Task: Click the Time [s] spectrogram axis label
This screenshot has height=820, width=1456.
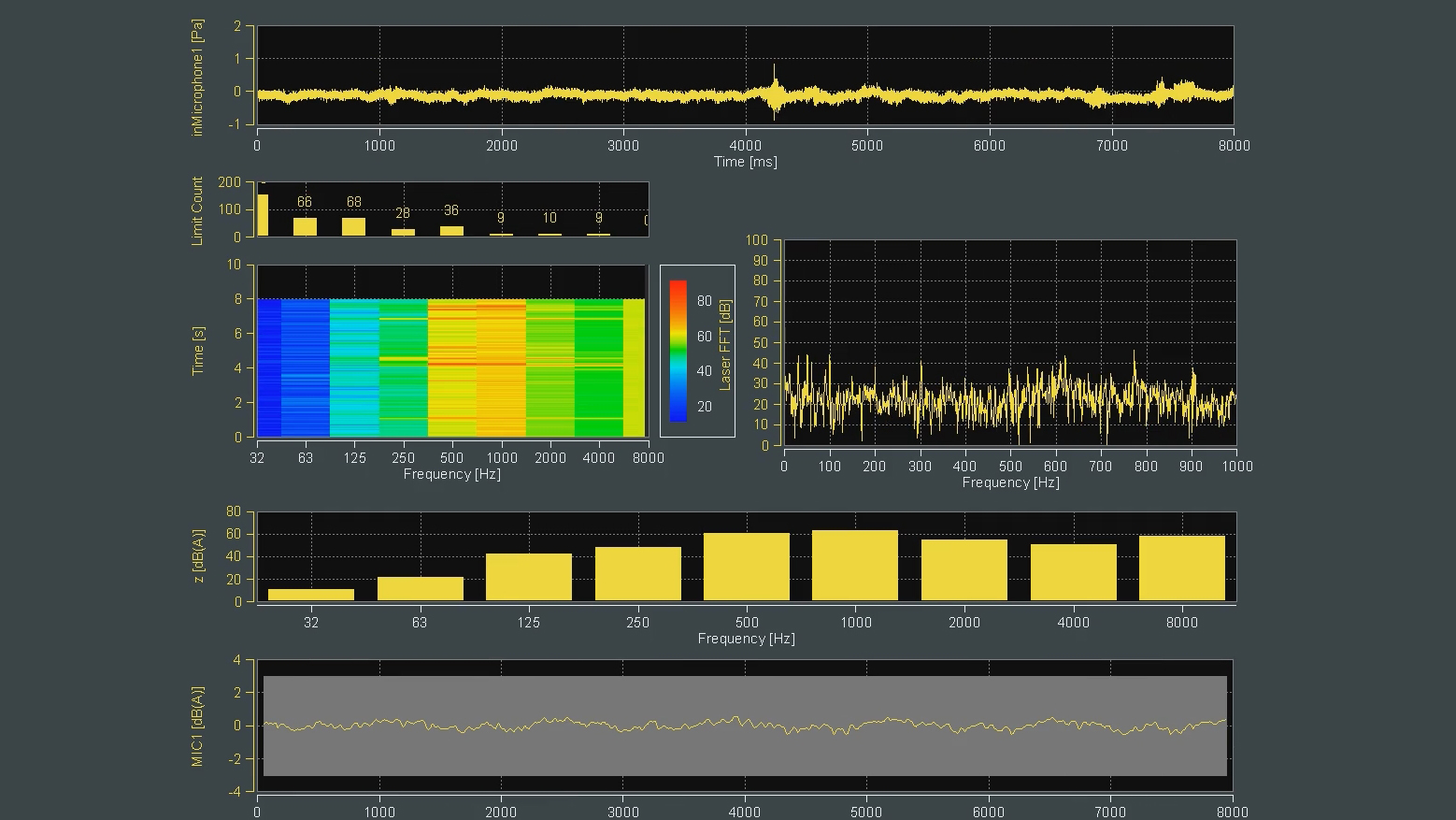Action: [x=197, y=352]
